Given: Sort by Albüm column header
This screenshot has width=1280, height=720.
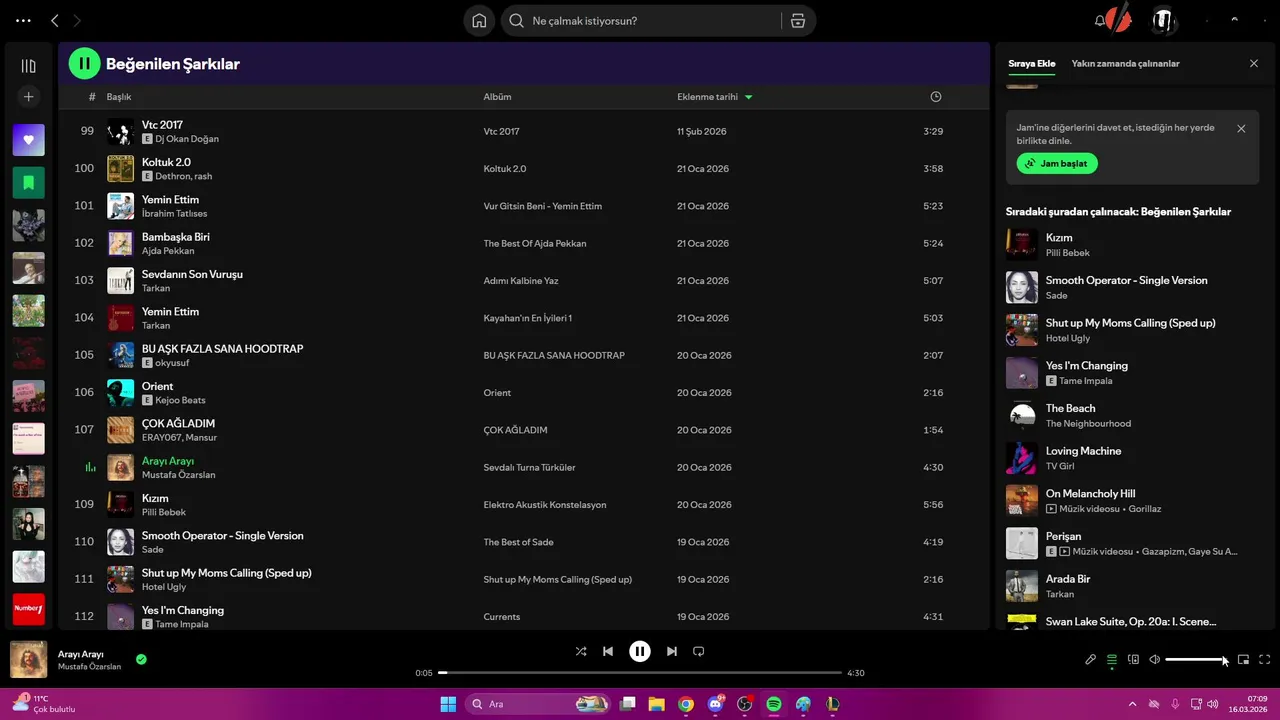Looking at the screenshot, I should pos(497,97).
